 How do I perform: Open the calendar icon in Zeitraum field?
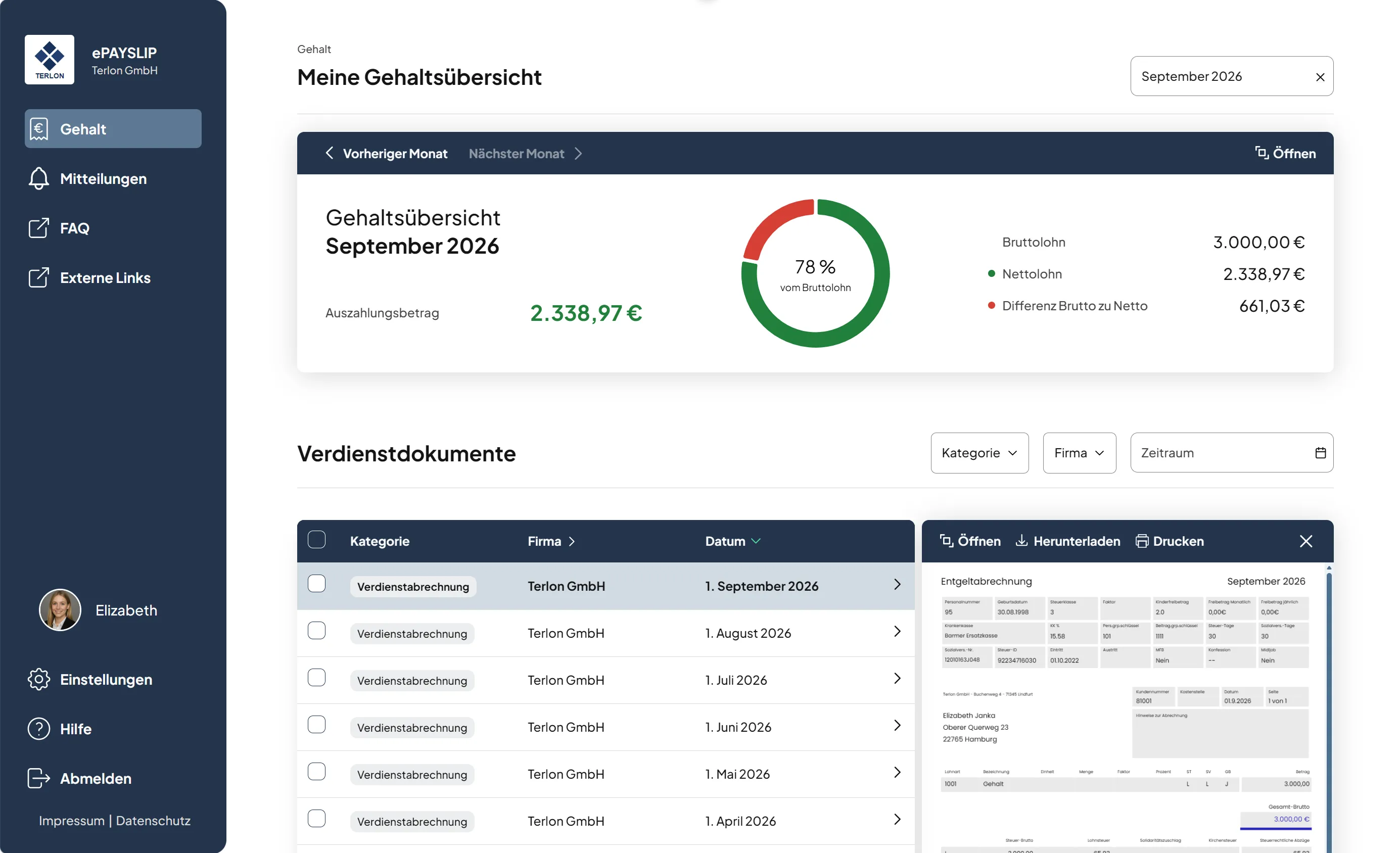pyautogui.click(x=1321, y=453)
